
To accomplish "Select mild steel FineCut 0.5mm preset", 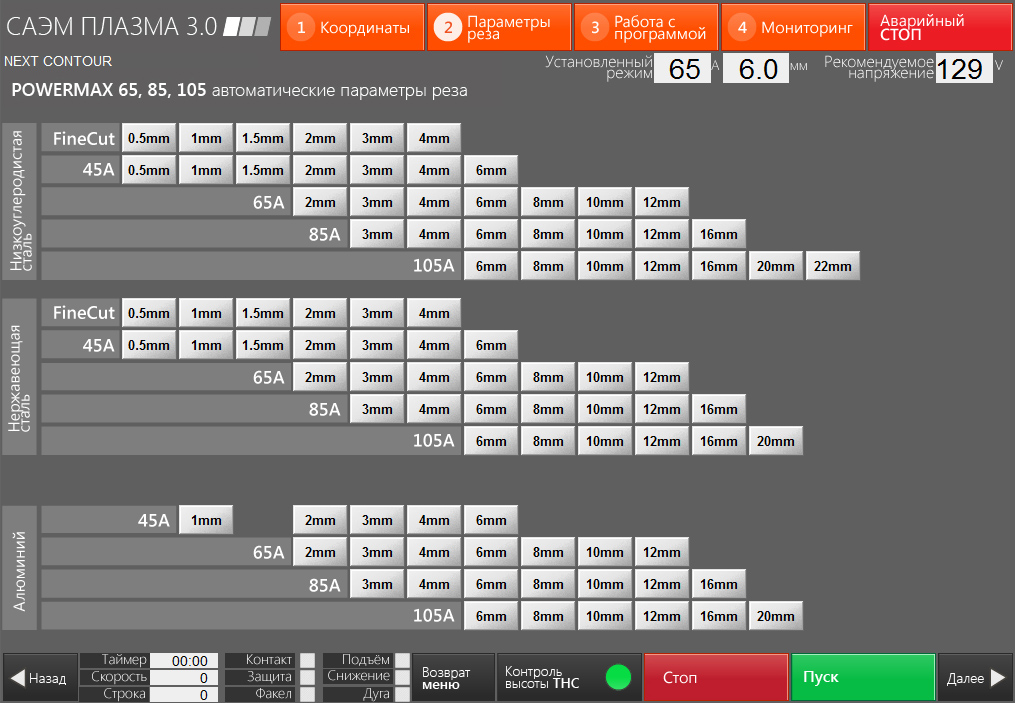I will coord(149,138).
